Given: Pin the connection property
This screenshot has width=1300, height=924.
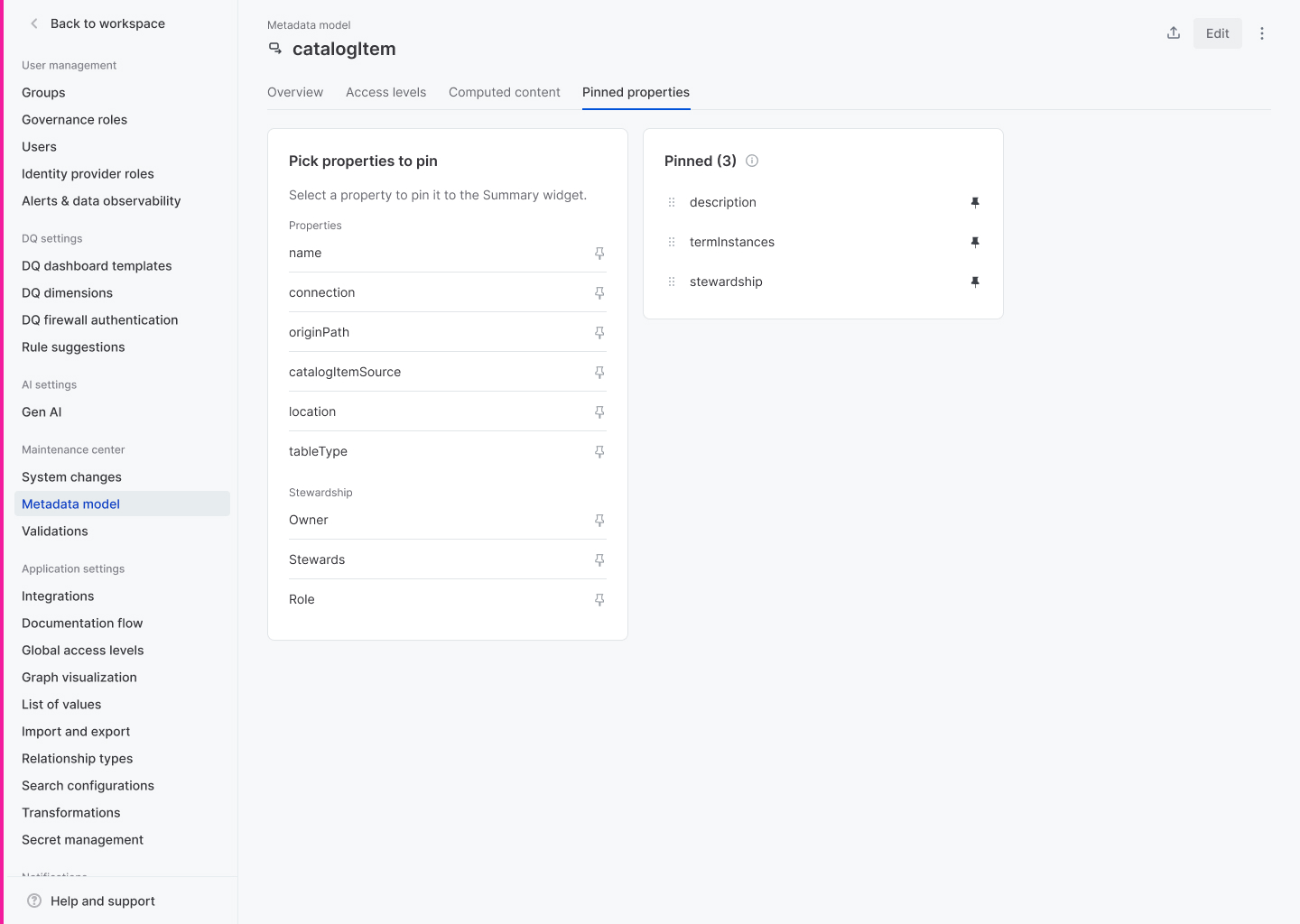Looking at the screenshot, I should click(x=599, y=293).
